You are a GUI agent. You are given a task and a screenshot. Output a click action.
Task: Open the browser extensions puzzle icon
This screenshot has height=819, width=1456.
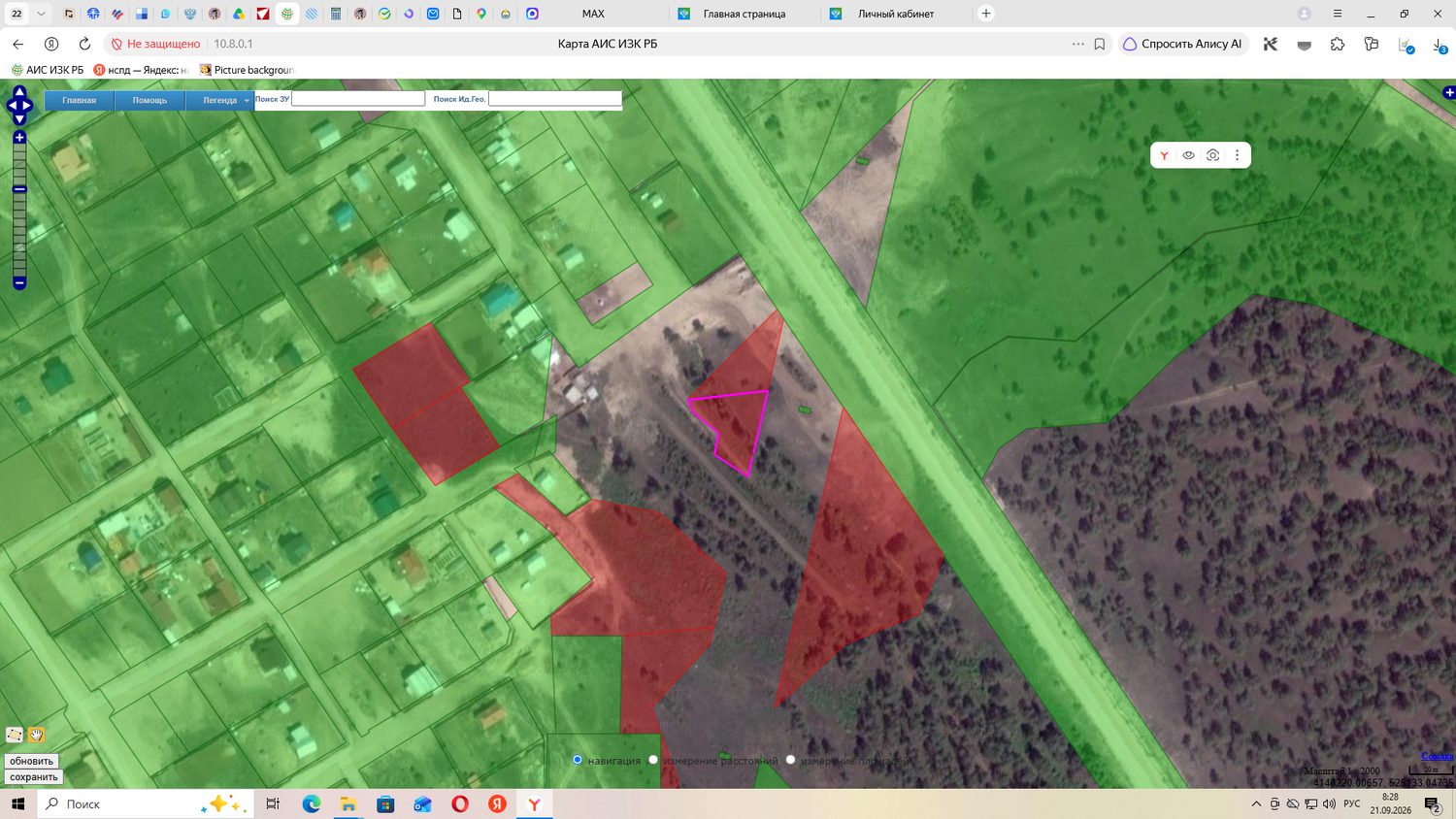point(1338,44)
